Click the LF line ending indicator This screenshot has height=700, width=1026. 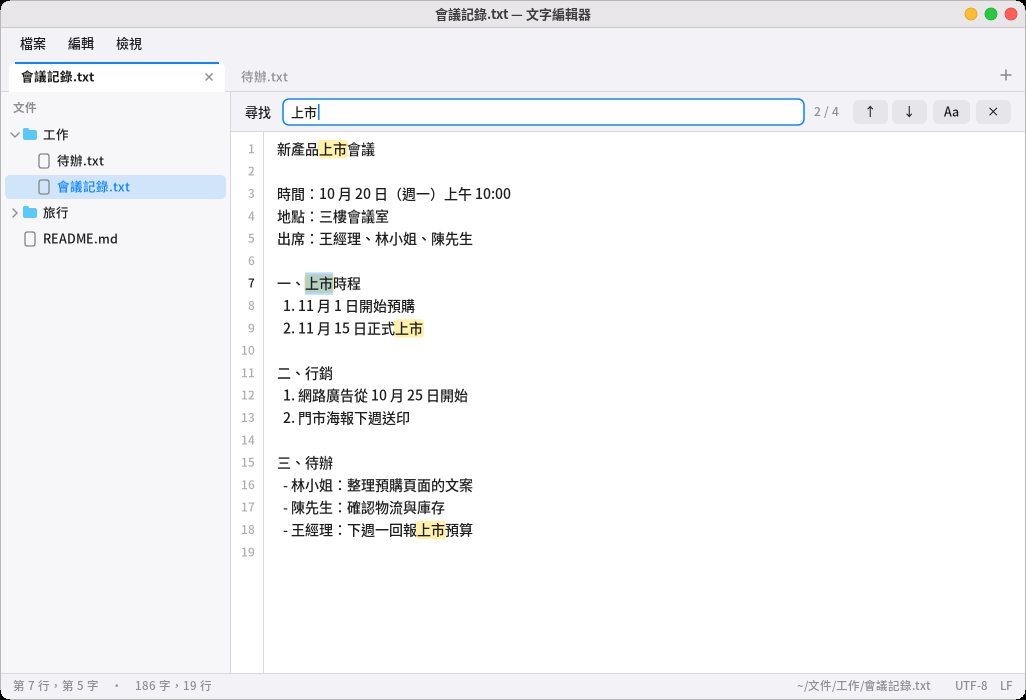(1006, 686)
